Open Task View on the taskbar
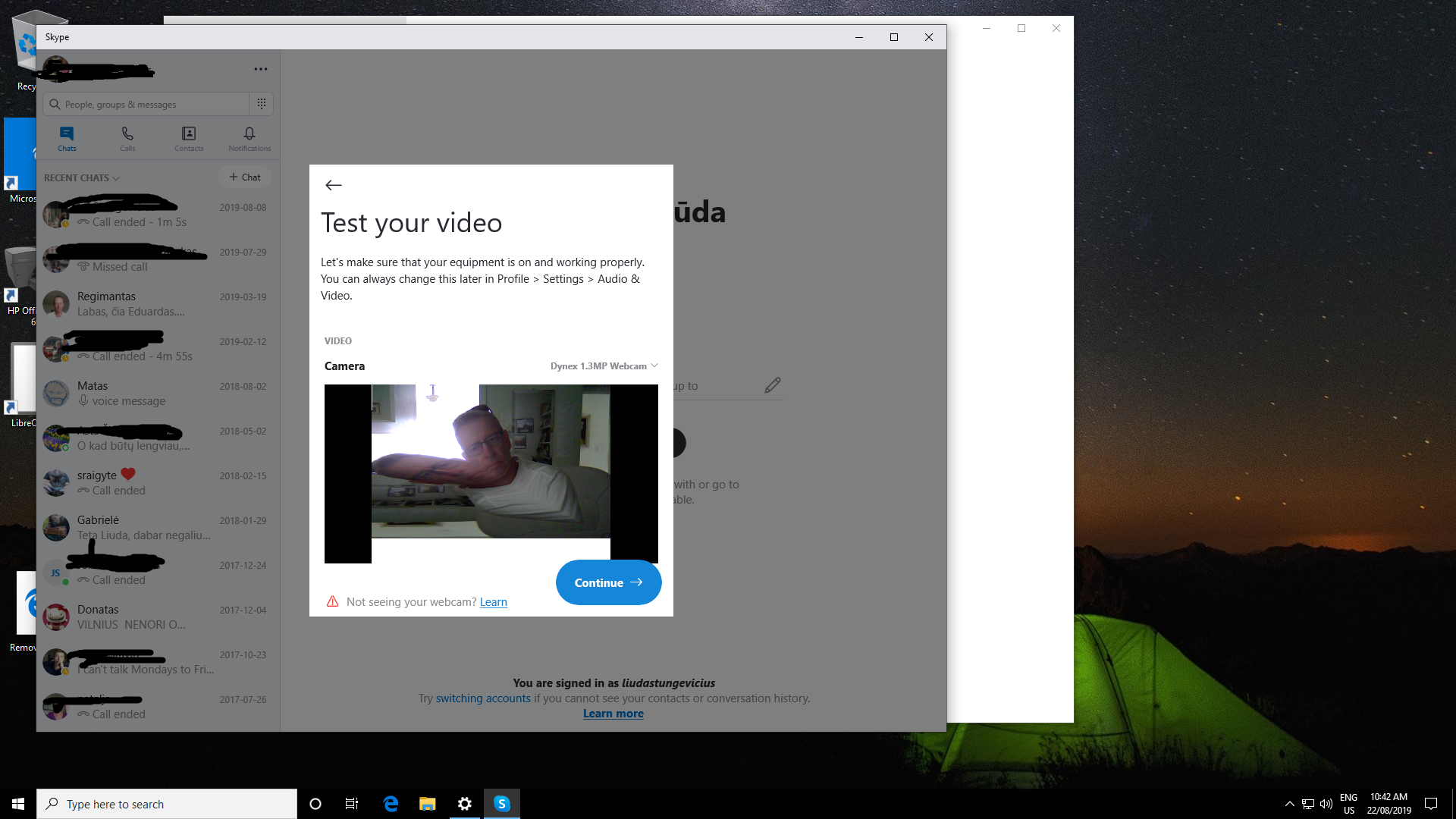This screenshot has height=819, width=1456. 352,804
